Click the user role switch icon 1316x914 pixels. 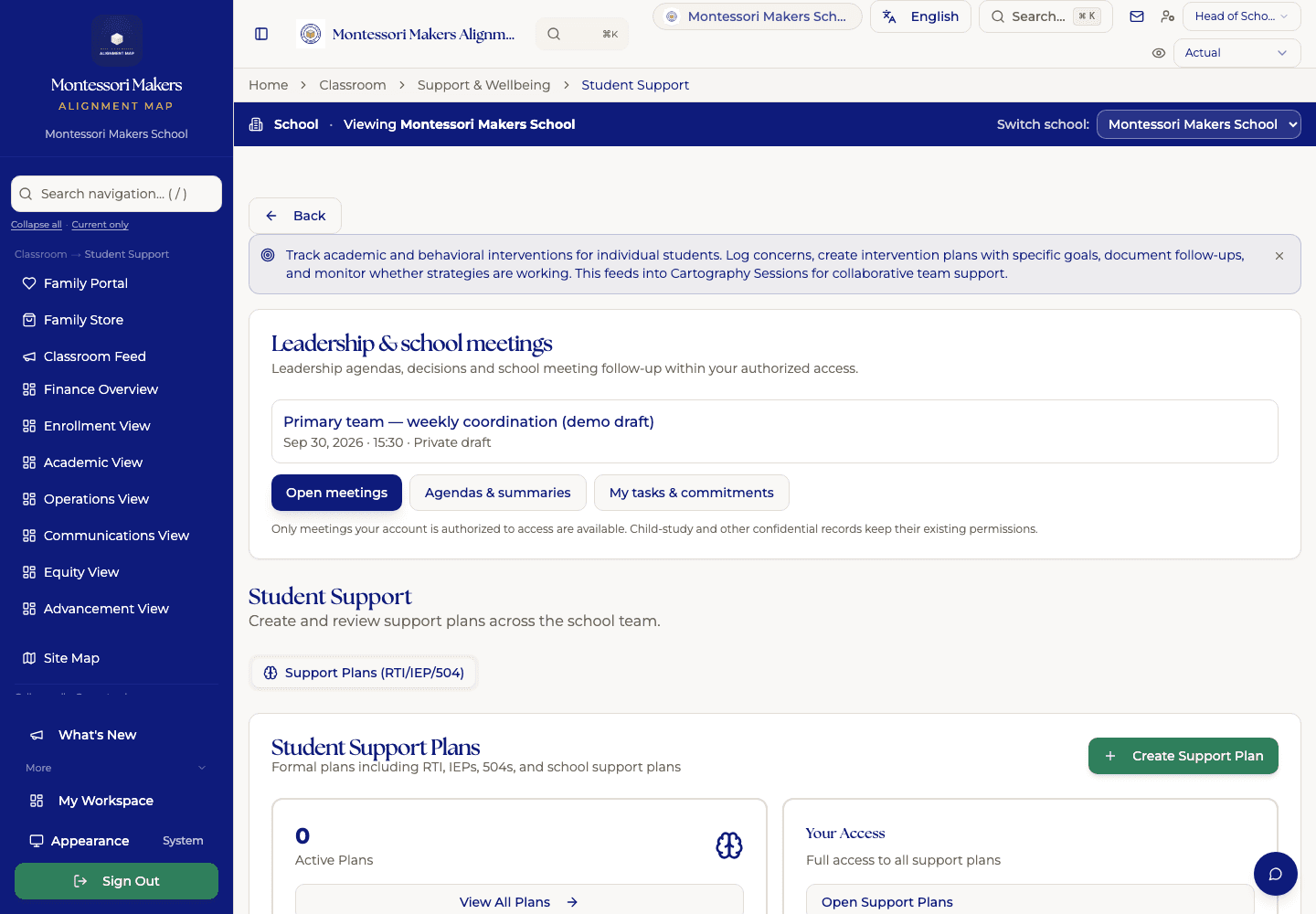tap(1167, 16)
